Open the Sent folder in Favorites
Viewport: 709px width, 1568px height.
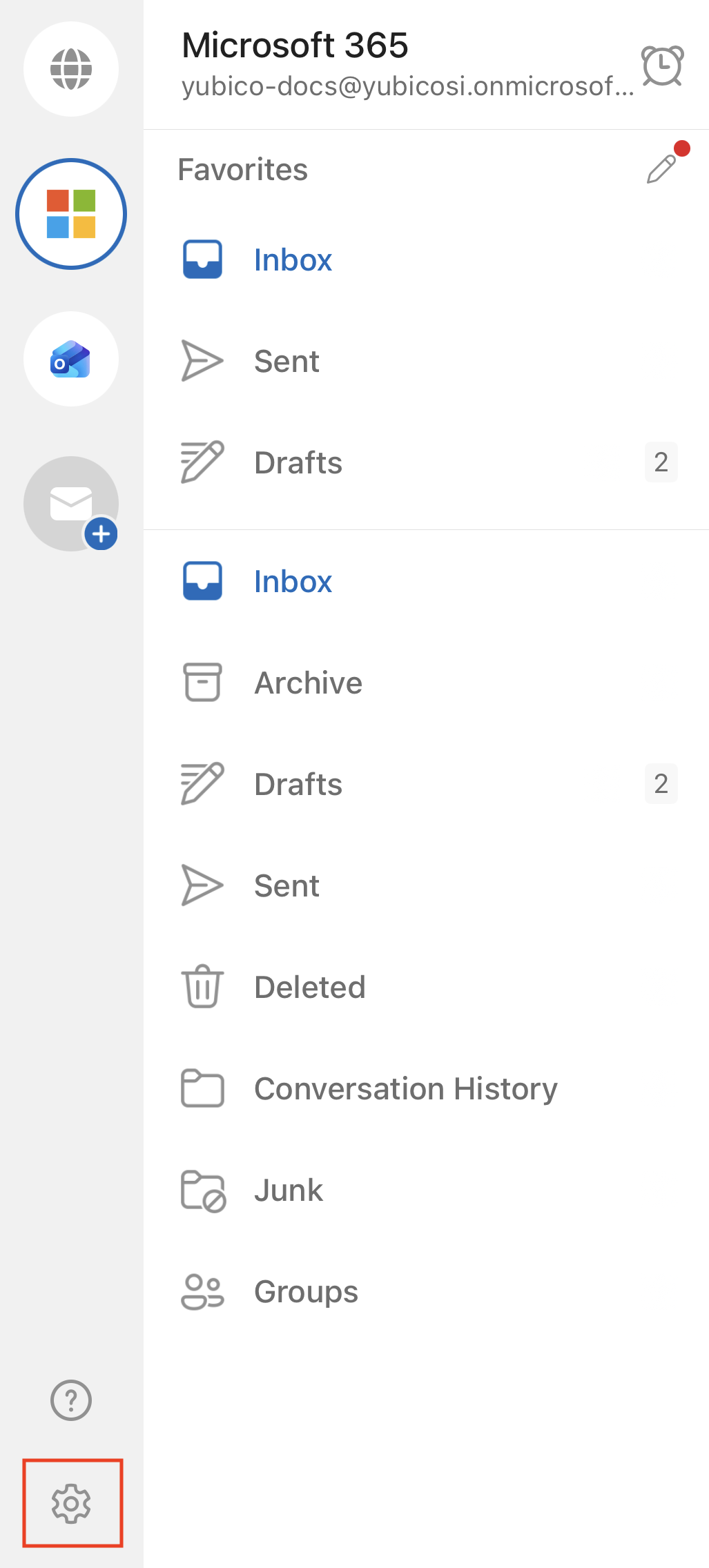pyautogui.click(x=286, y=362)
